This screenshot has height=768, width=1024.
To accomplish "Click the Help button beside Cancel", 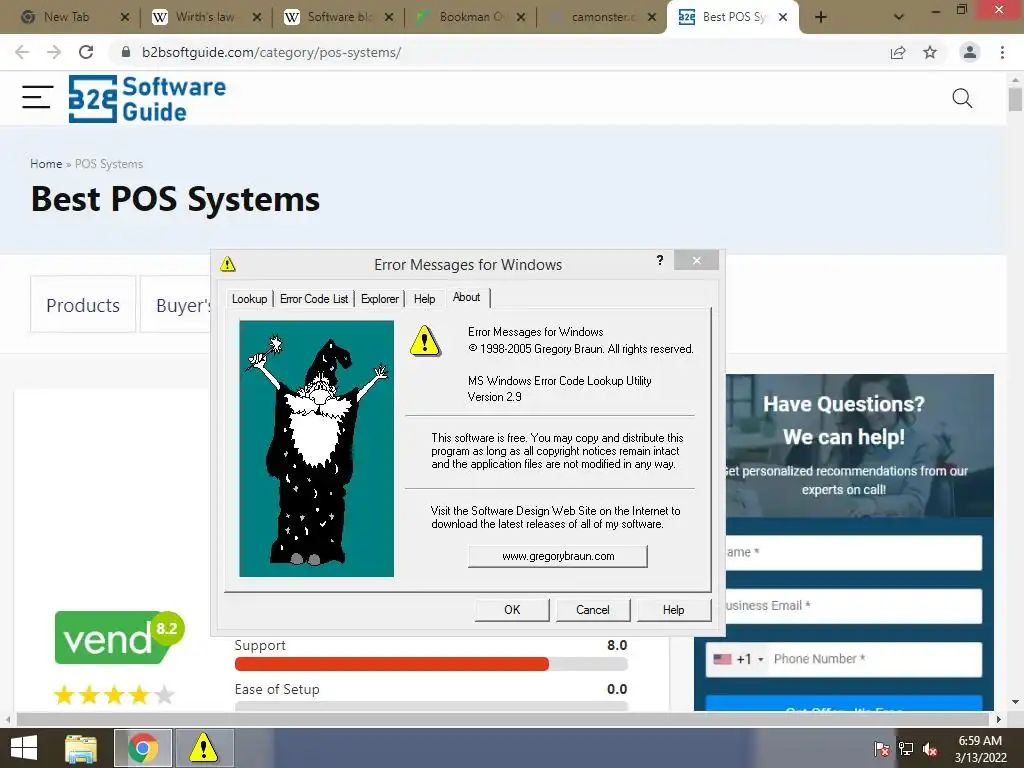I will (x=673, y=609).
